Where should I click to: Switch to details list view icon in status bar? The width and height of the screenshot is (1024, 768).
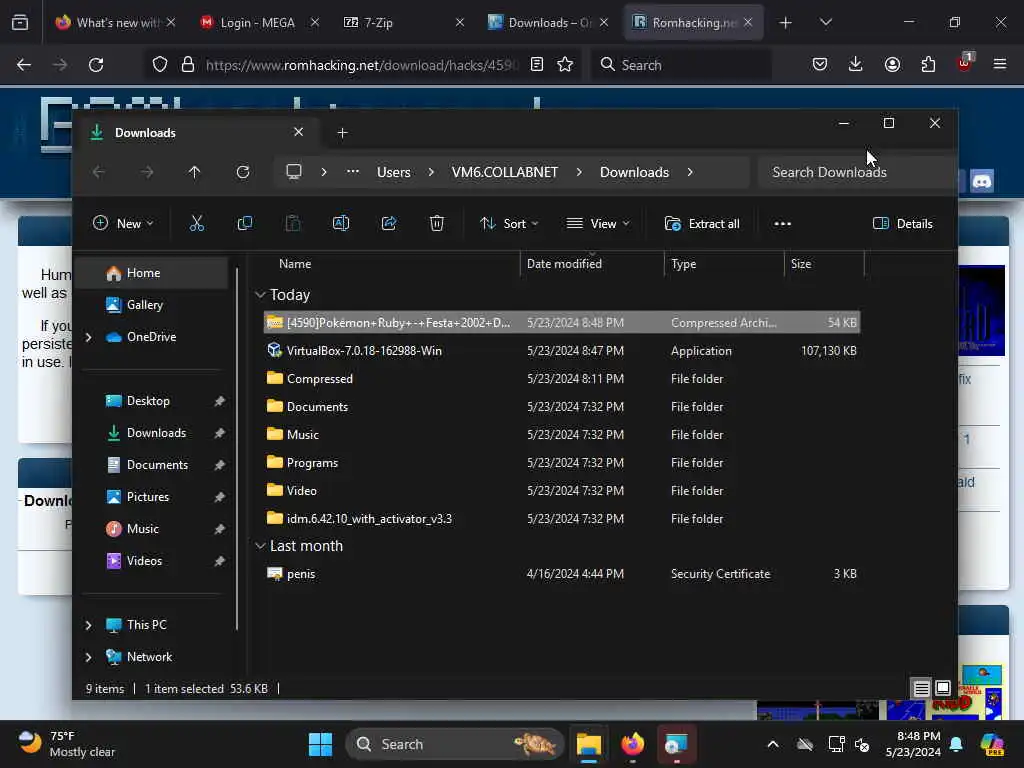point(921,688)
